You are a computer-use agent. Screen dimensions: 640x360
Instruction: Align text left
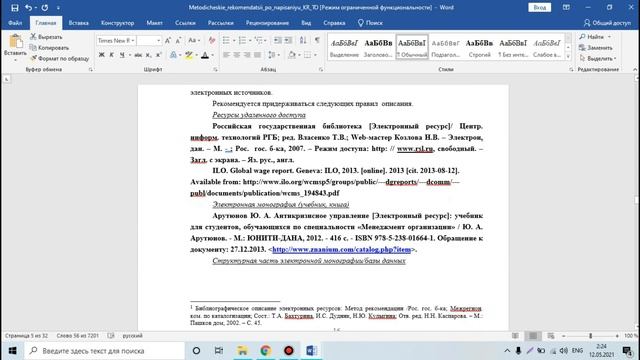(226, 55)
